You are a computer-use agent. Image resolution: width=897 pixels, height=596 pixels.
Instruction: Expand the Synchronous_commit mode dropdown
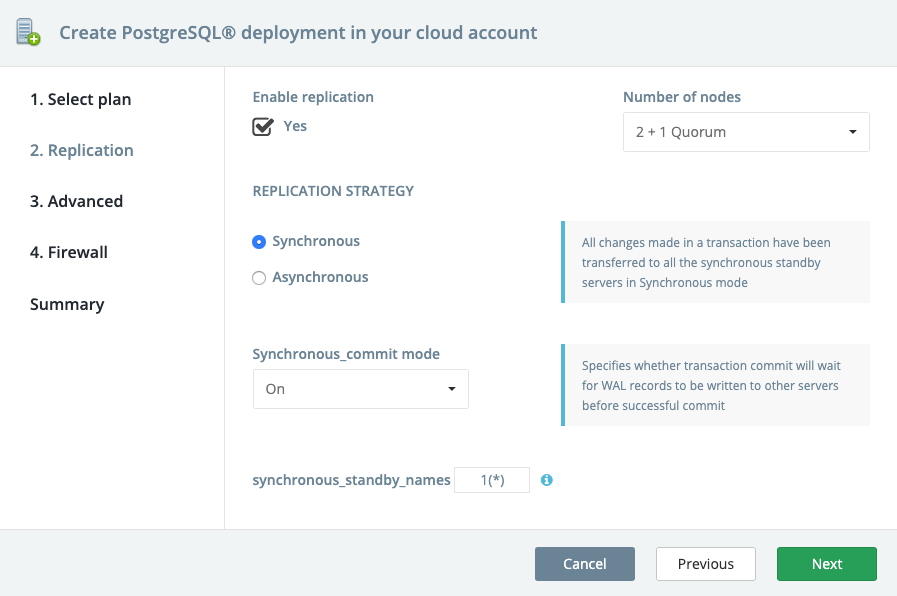click(x=360, y=389)
